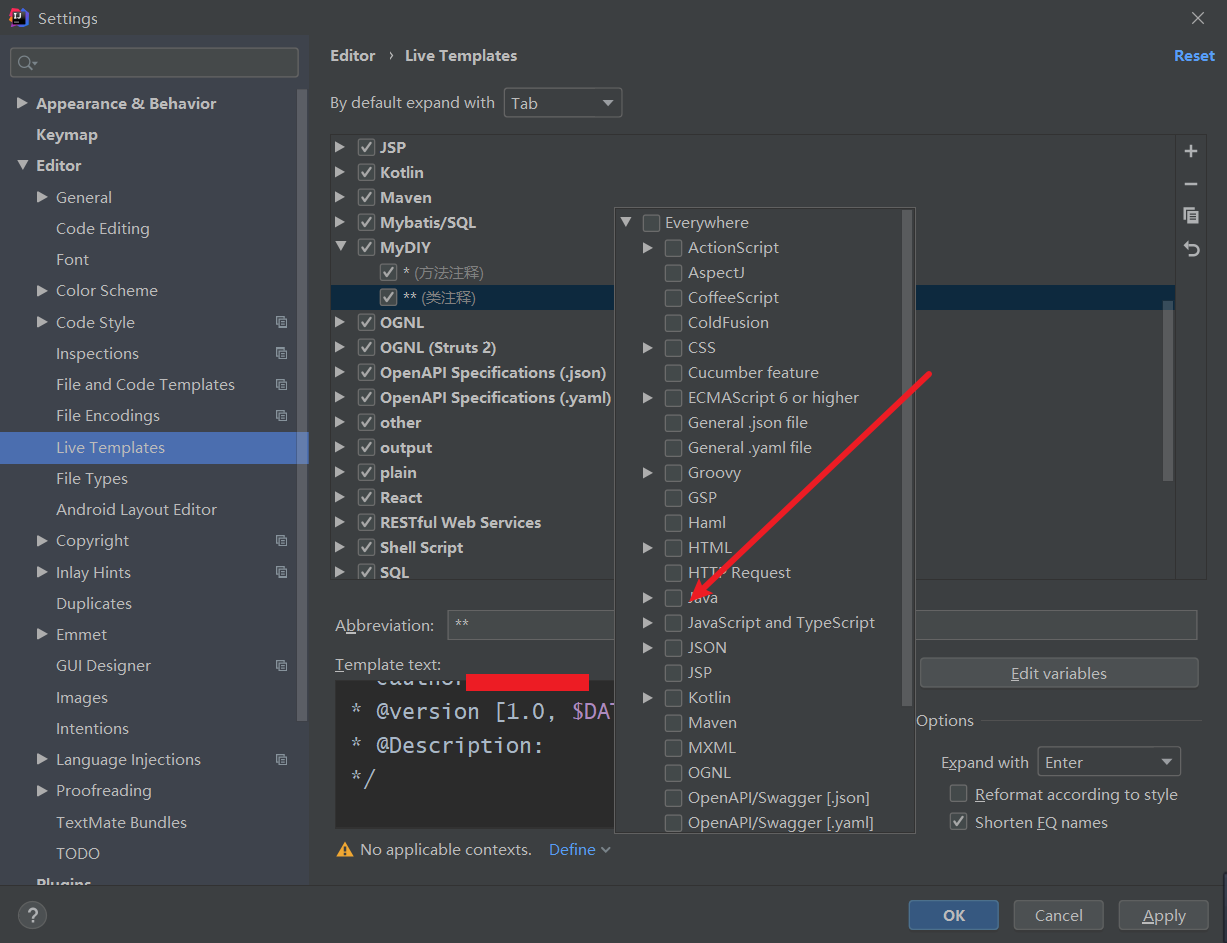Image resolution: width=1227 pixels, height=943 pixels.
Task: Click the template list vertical scrollbar
Action: tap(1168, 390)
